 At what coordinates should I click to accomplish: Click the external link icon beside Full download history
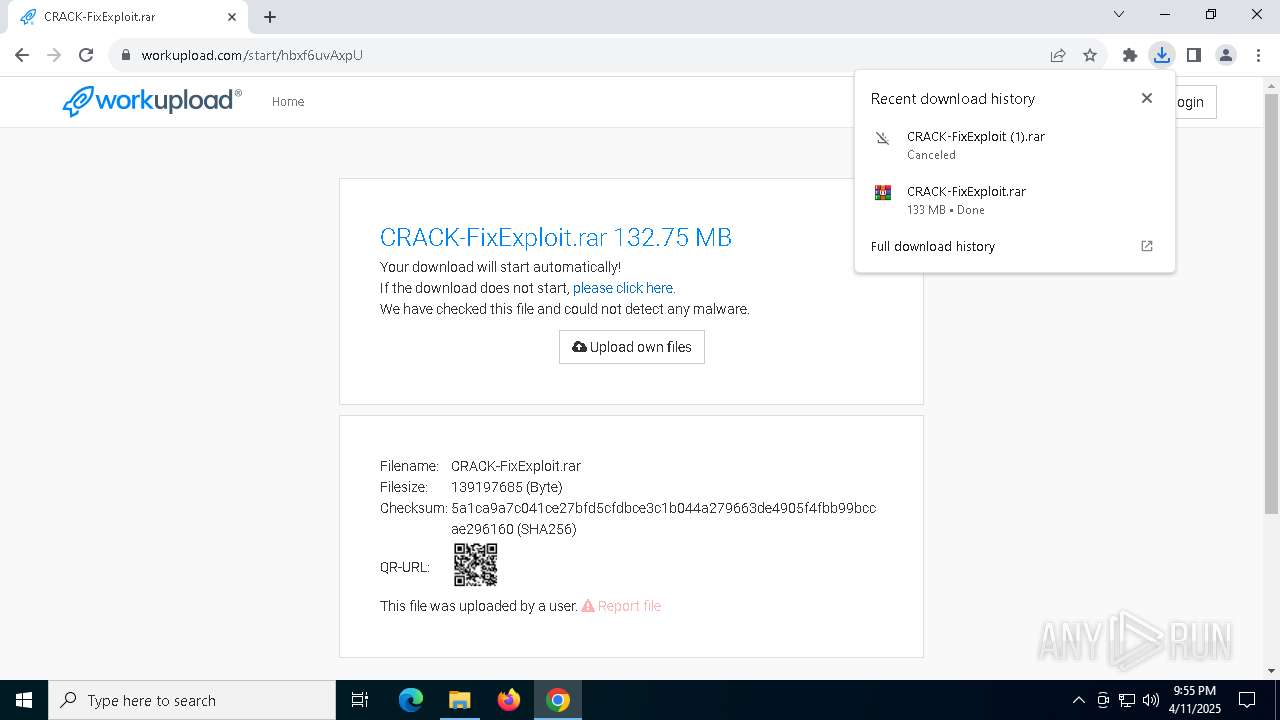1147,246
